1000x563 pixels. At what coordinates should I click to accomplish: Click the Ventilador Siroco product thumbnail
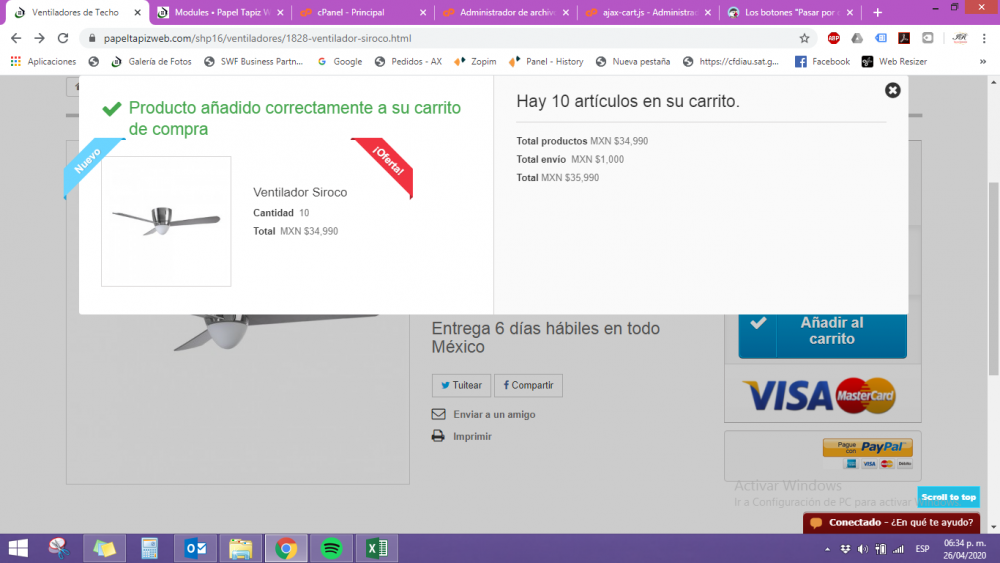click(x=166, y=221)
